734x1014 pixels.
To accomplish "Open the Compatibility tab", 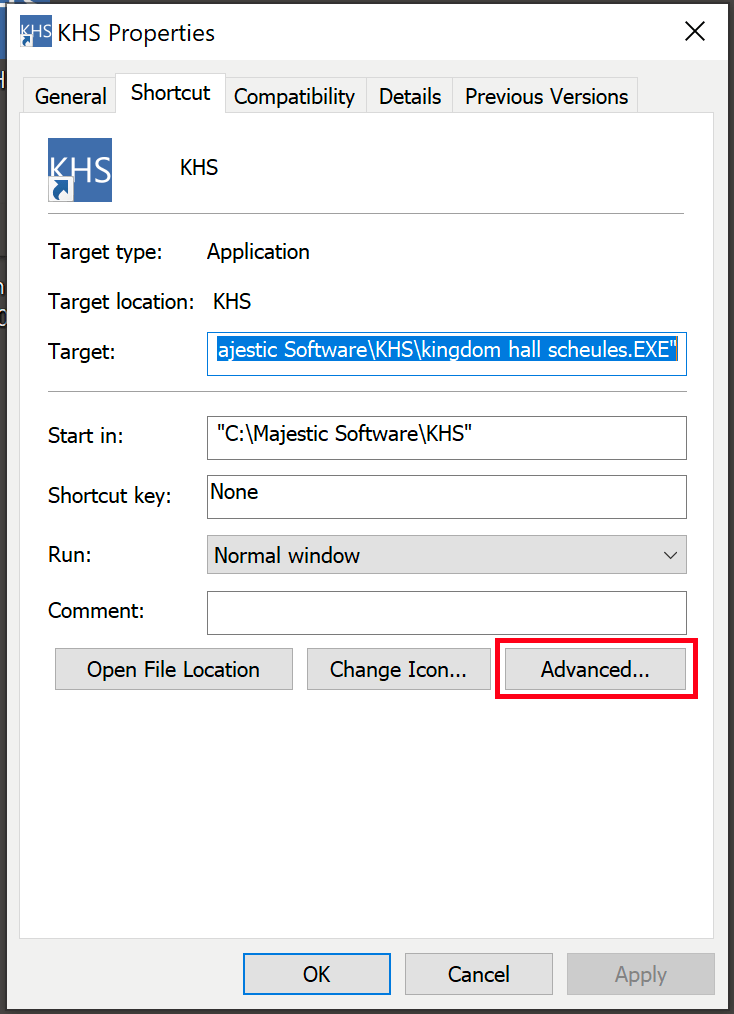I will point(294,96).
